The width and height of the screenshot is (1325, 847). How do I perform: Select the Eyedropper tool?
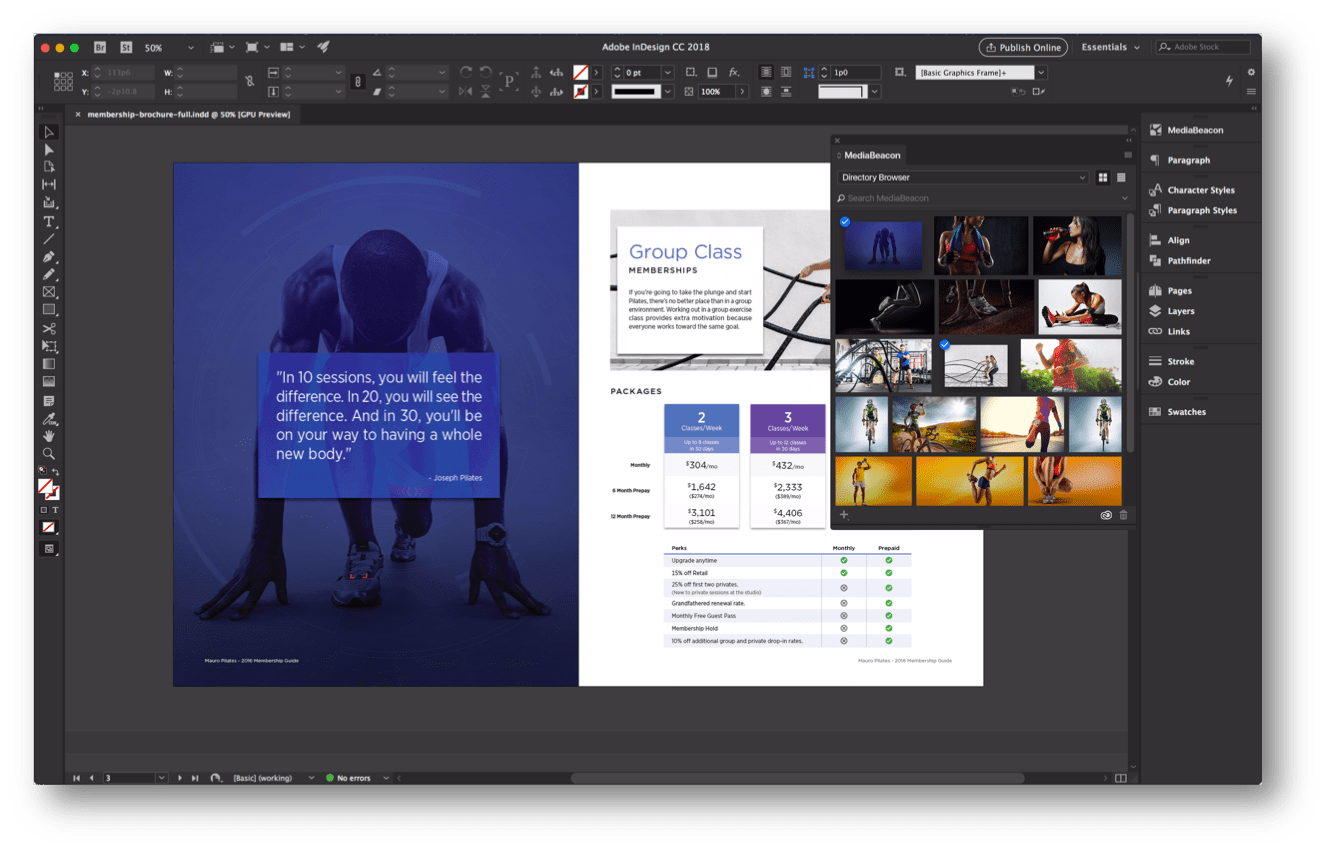[x=49, y=419]
